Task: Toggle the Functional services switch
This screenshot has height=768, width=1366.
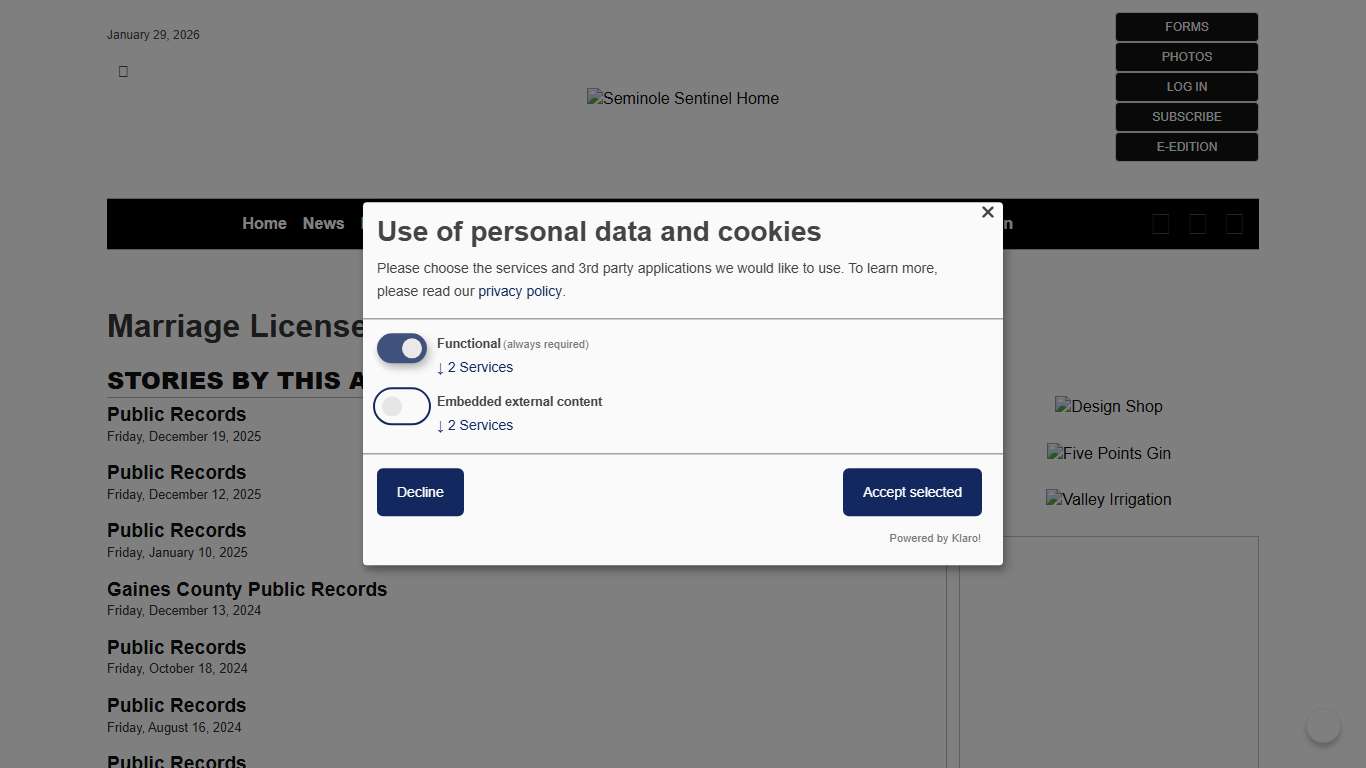Action: pos(402,349)
